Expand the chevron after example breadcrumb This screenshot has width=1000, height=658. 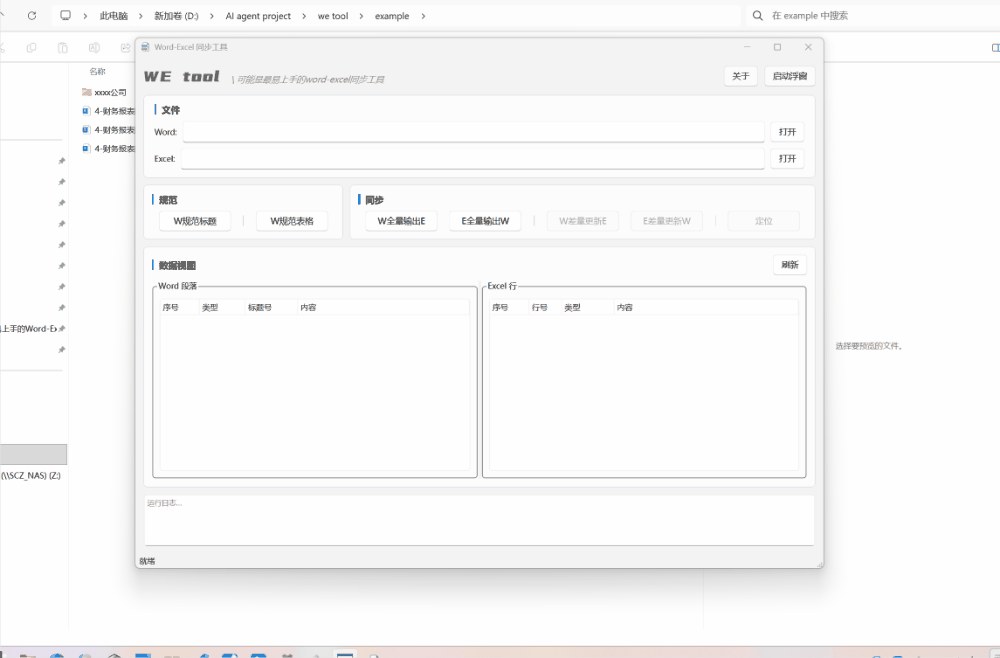(x=423, y=16)
